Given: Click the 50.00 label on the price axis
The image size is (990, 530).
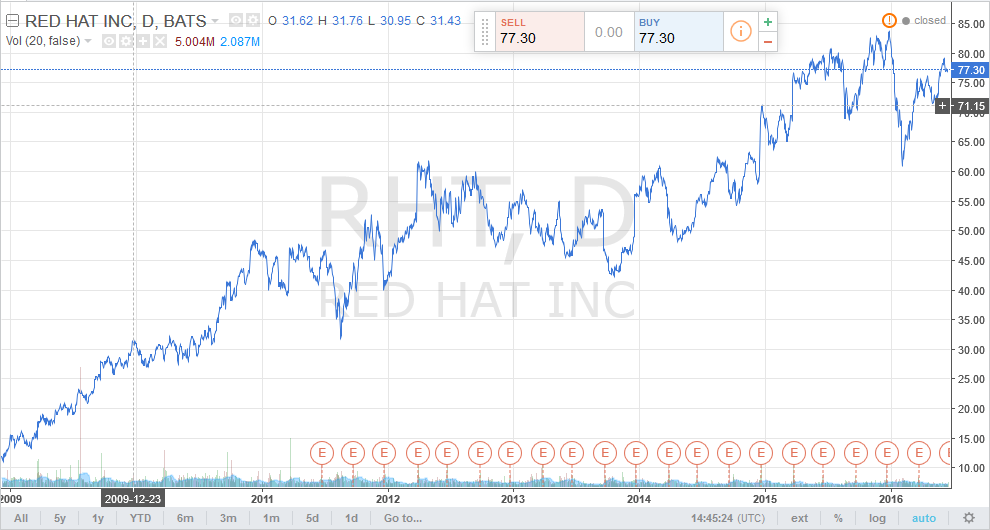Looking at the screenshot, I should 971,231.
